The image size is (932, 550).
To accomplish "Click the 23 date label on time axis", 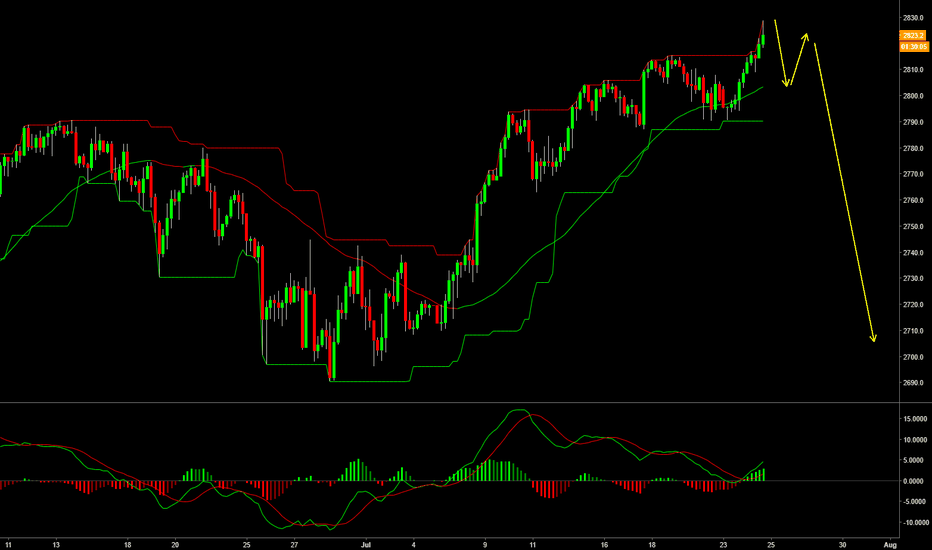I will [x=723, y=545].
